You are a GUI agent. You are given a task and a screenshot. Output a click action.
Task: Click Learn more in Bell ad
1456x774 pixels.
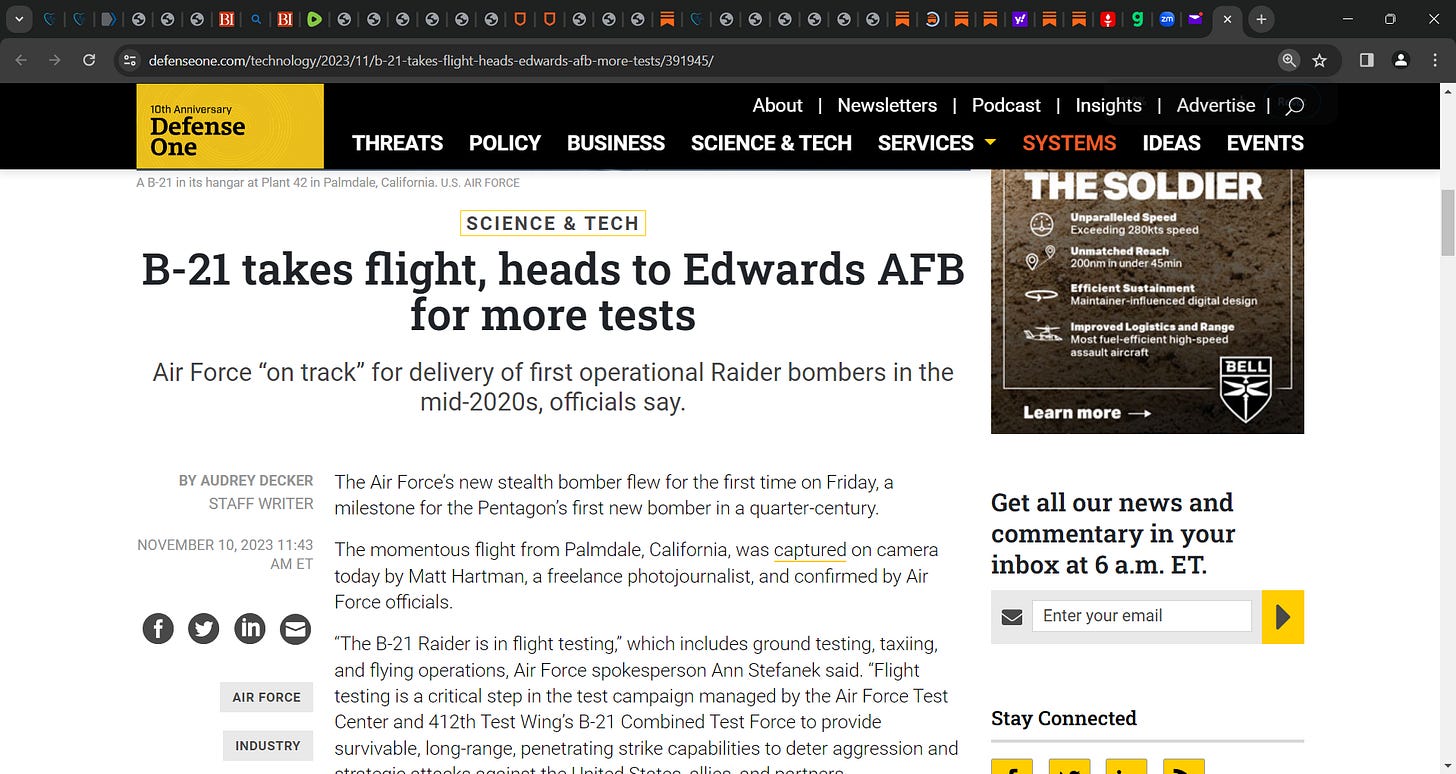point(1087,412)
